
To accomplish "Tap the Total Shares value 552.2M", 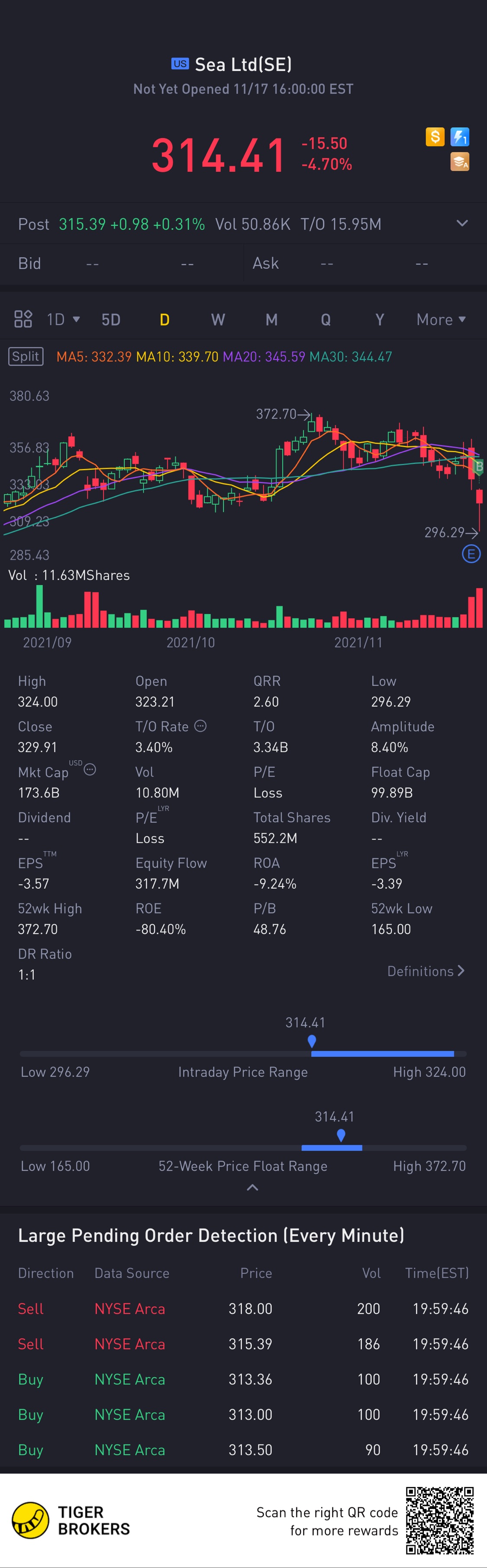I will click(275, 838).
